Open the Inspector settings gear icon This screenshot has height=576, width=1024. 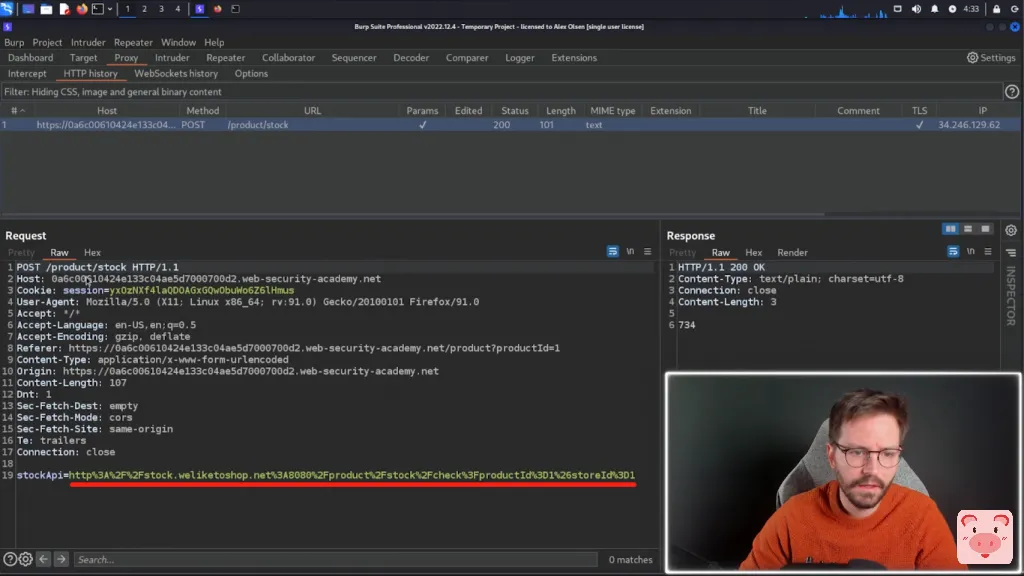(1011, 230)
